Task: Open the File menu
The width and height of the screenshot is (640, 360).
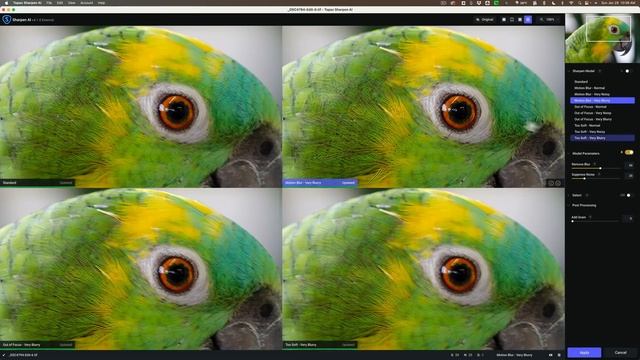Action: click(49, 3)
